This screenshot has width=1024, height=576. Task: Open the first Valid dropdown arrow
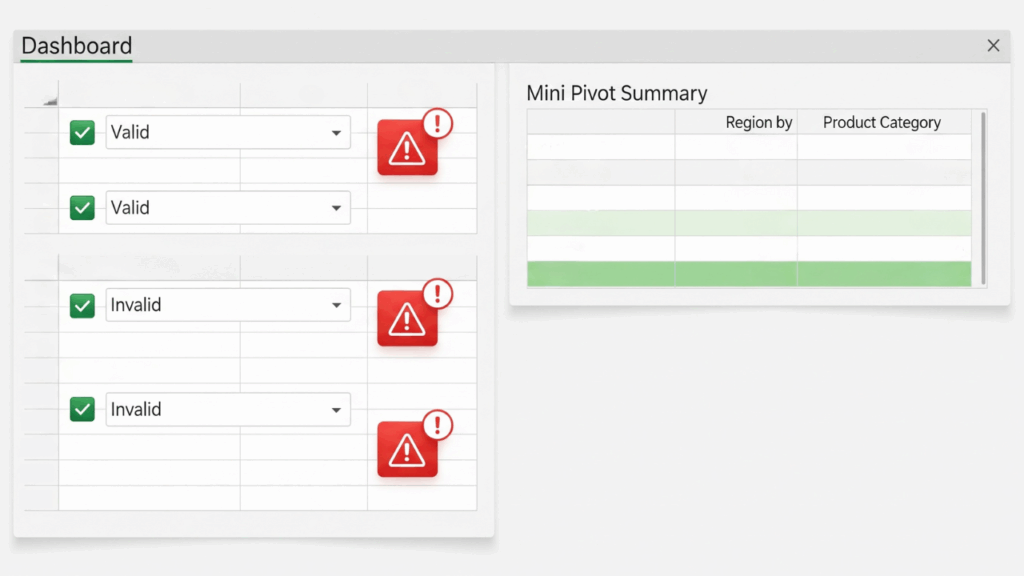[x=336, y=133]
